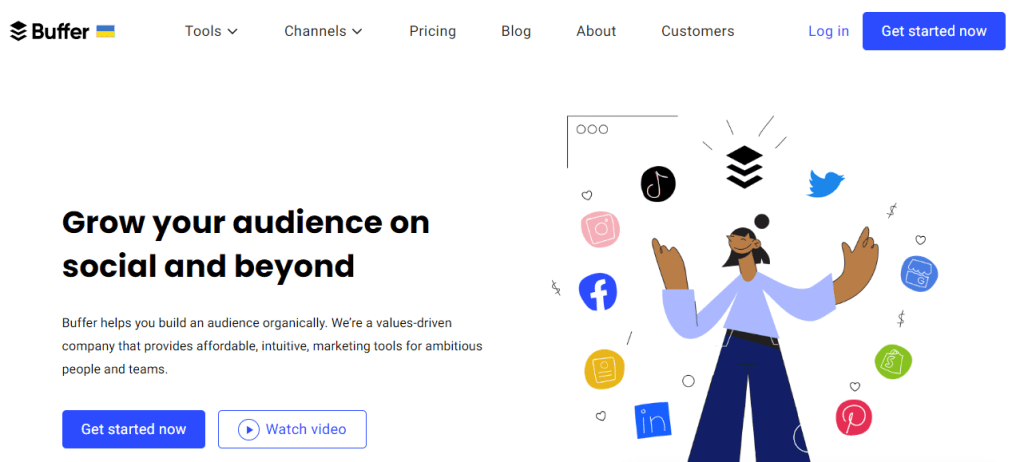The image size is (1024, 462).
Task: Go to the Blog page
Action: [x=516, y=31]
